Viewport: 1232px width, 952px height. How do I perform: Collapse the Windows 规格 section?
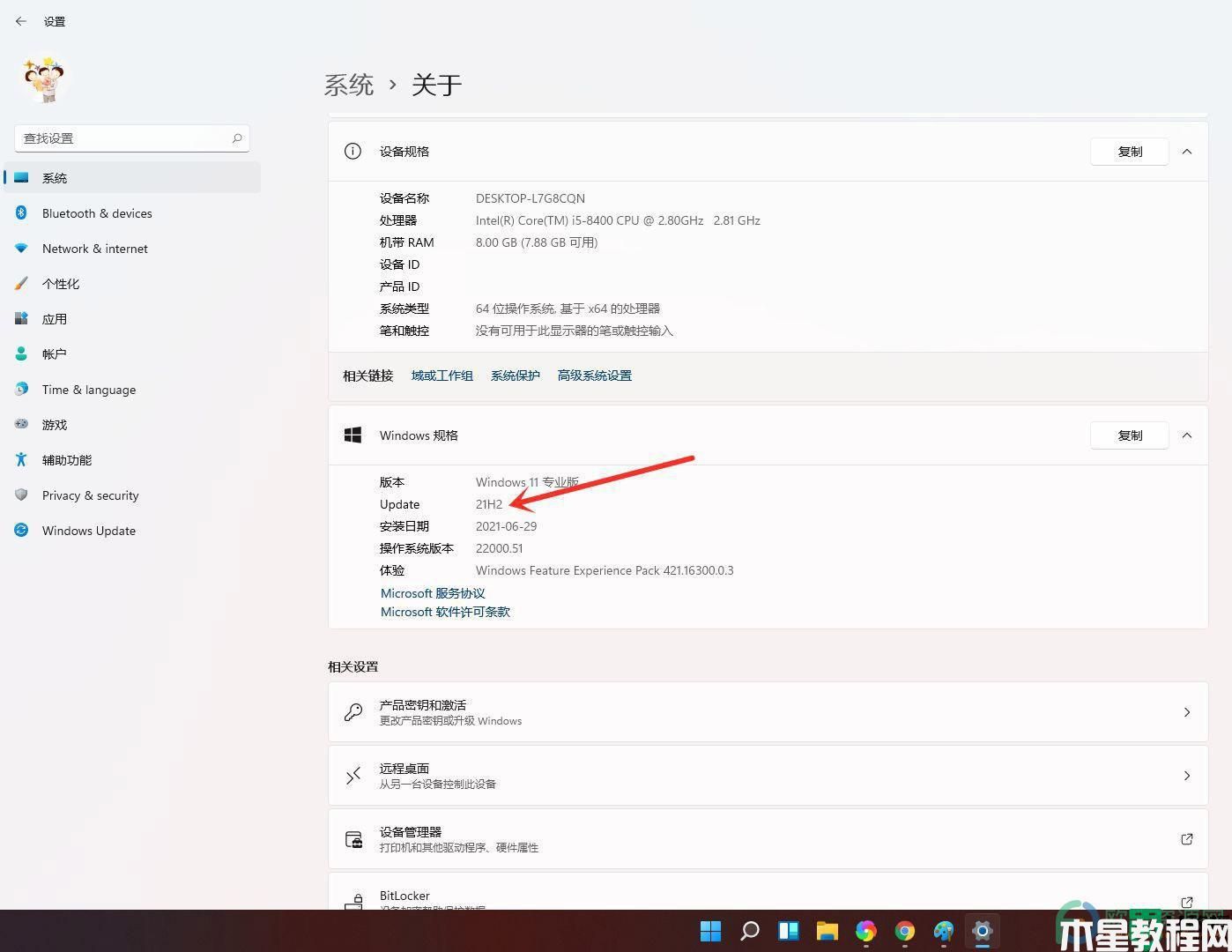pyautogui.click(x=1187, y=435)
